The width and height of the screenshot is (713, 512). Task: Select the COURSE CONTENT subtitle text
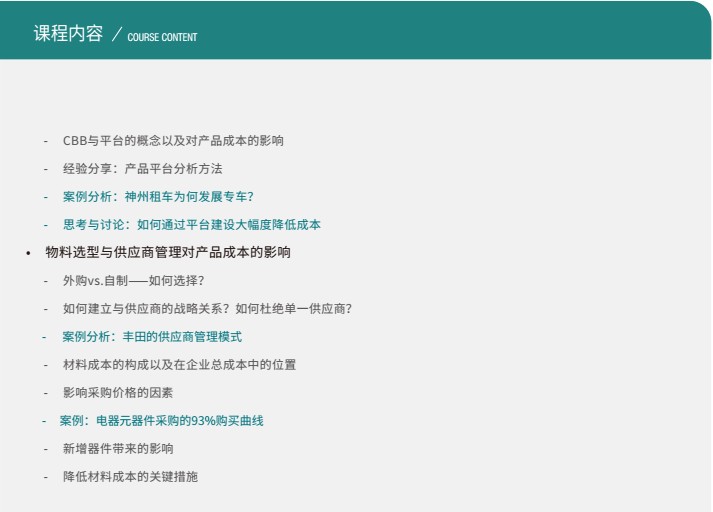click(x=162, y=37)
